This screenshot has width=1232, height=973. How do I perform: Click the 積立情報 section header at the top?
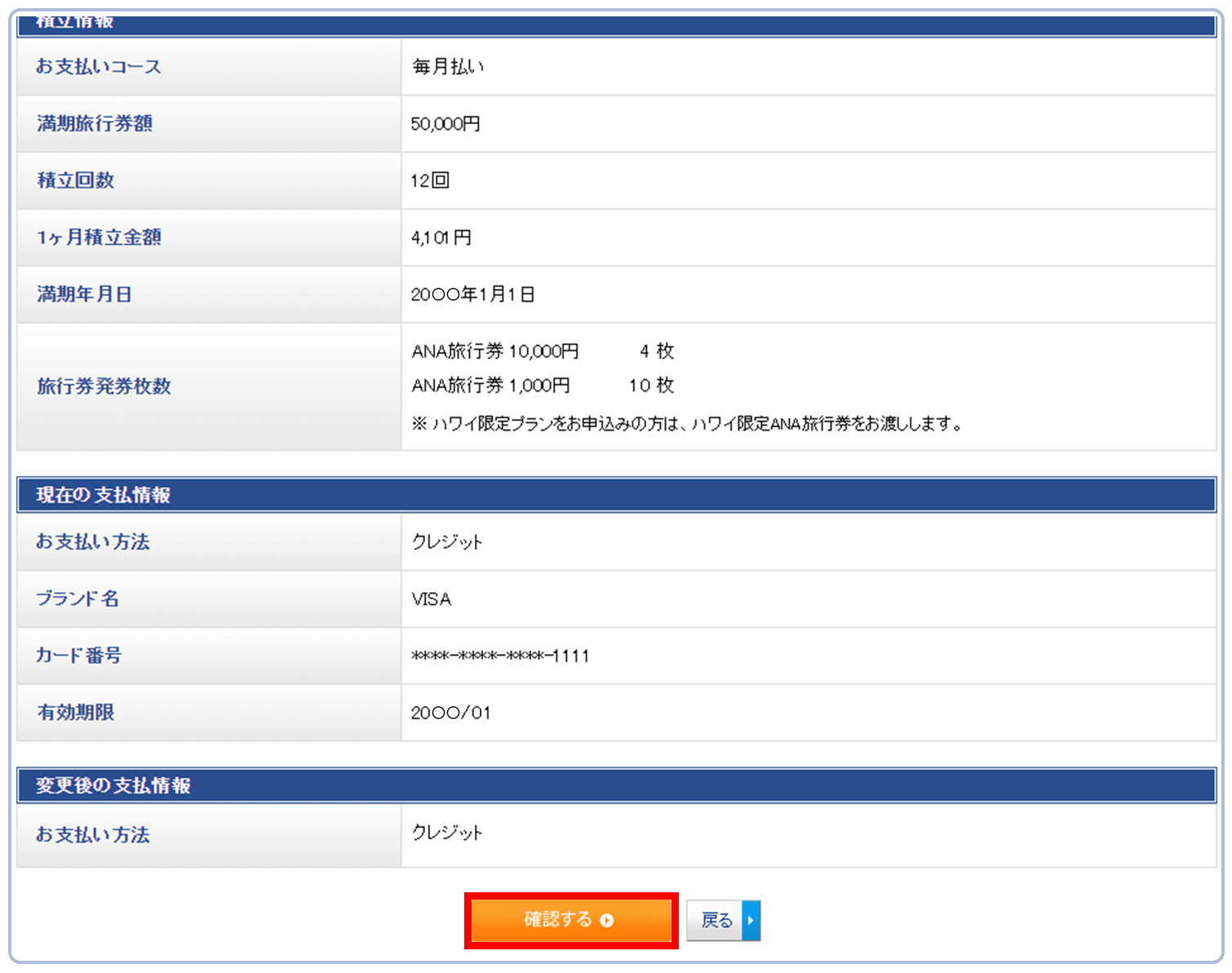75,23
